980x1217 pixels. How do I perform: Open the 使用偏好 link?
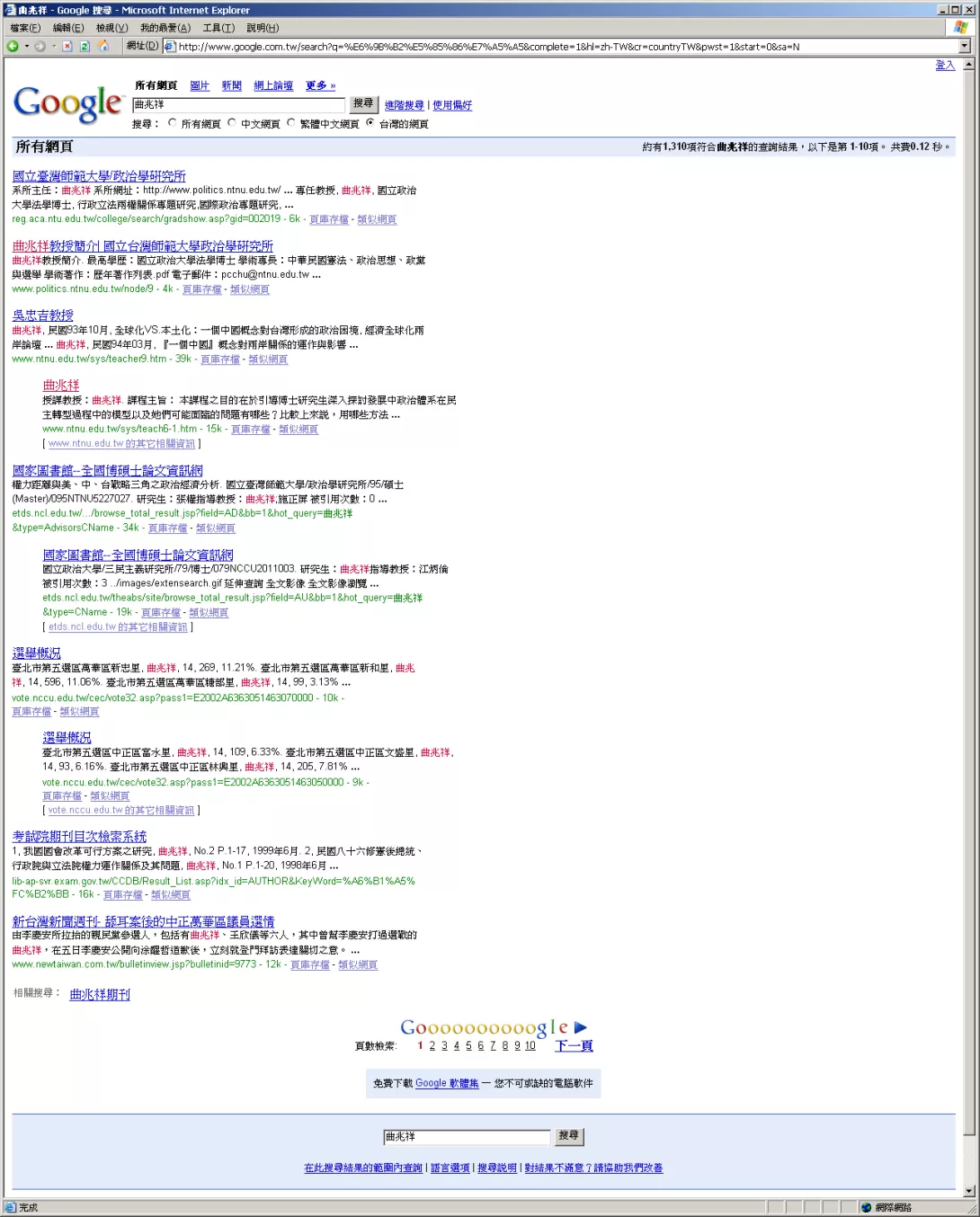click(452, 105)
